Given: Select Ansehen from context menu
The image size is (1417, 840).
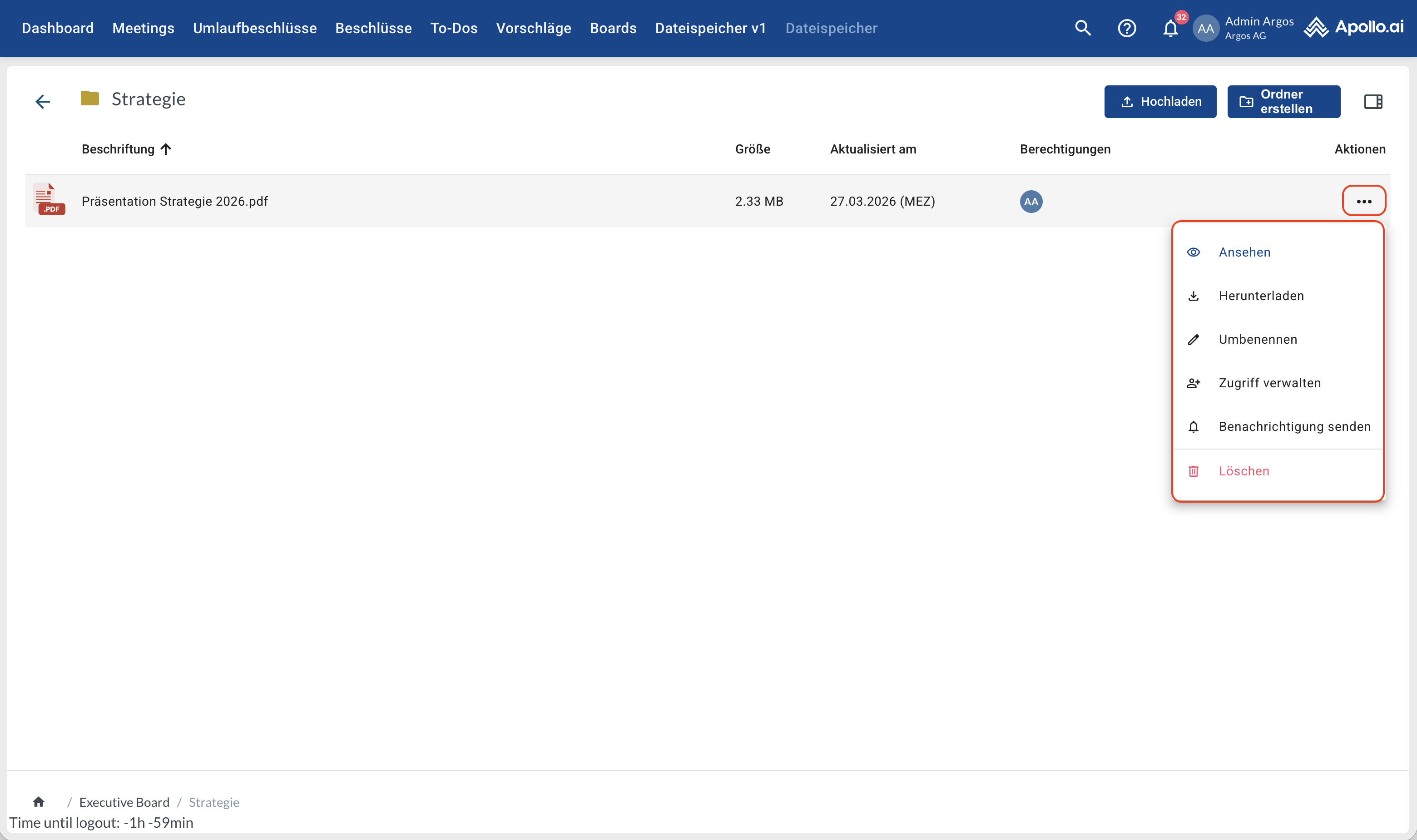Looking at the screenshot, I should point(1244,252).
